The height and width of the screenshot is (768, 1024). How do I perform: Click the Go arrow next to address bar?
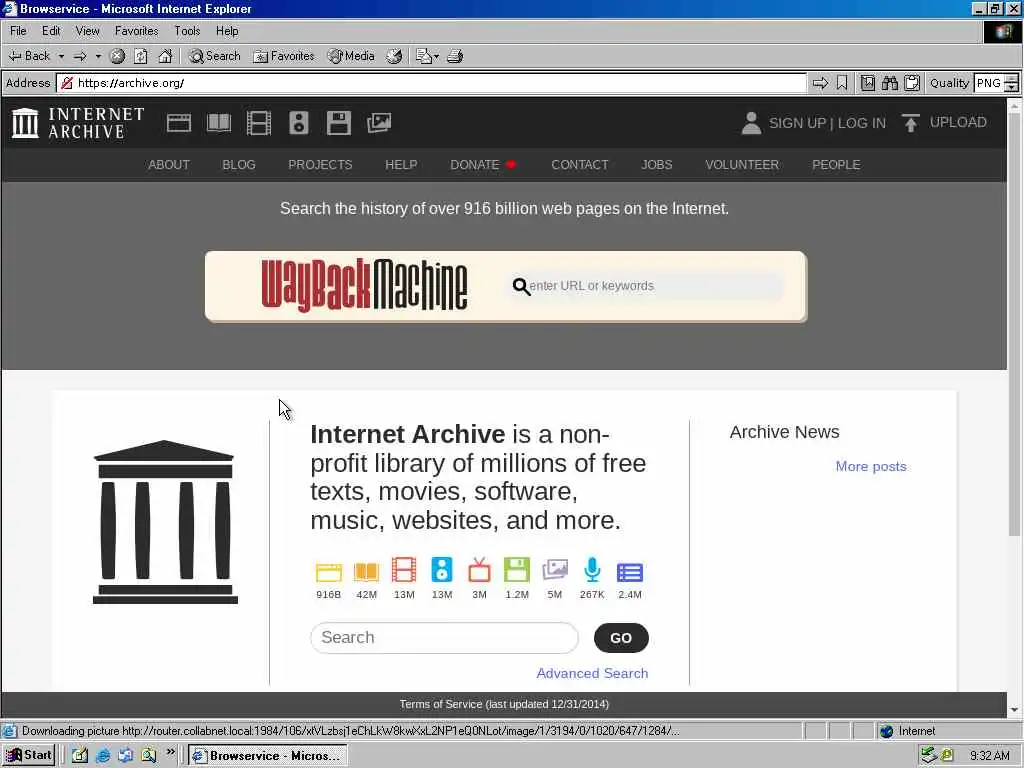(820, 83)
